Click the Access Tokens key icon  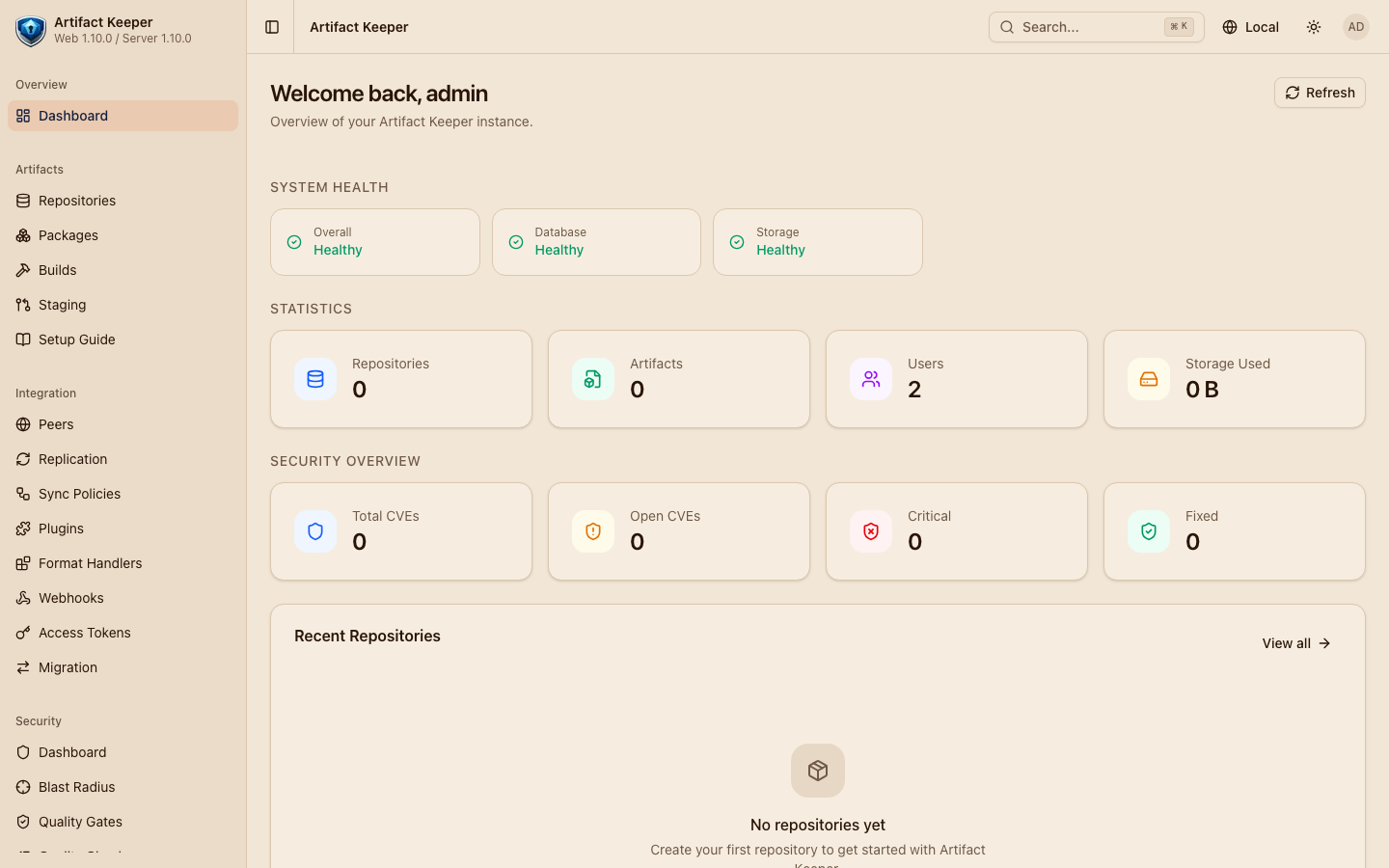pyautogui.click(x=23, y=633)
